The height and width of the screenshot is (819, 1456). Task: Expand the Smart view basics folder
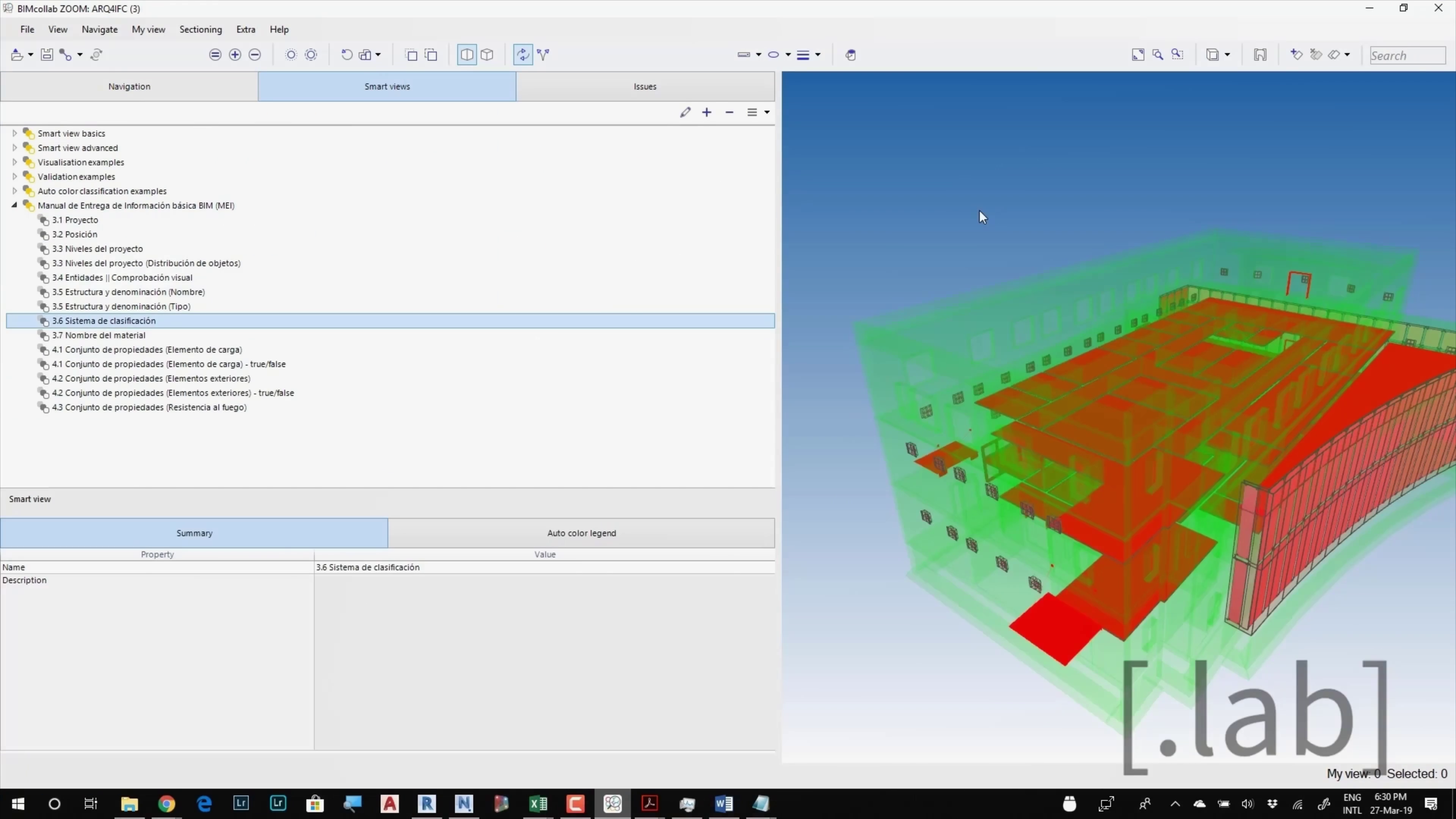click(15, 133)
